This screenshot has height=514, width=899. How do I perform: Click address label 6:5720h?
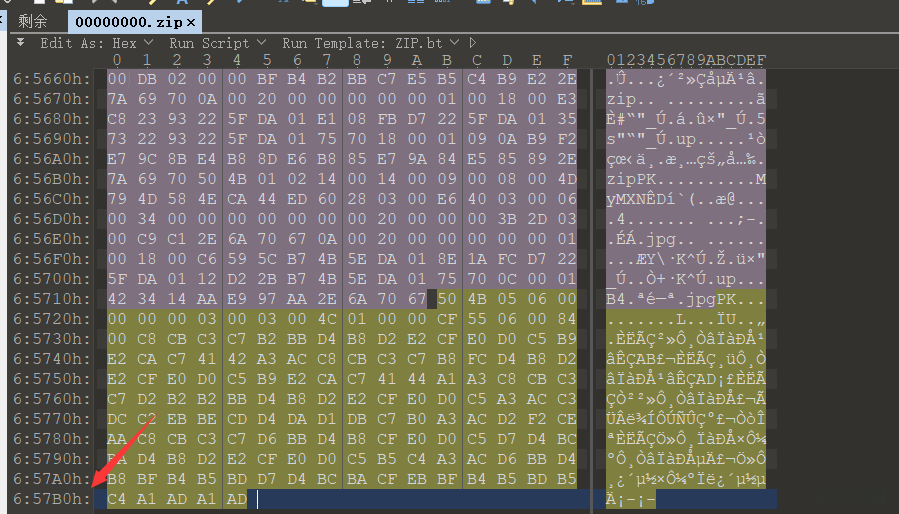pos(52,319)
